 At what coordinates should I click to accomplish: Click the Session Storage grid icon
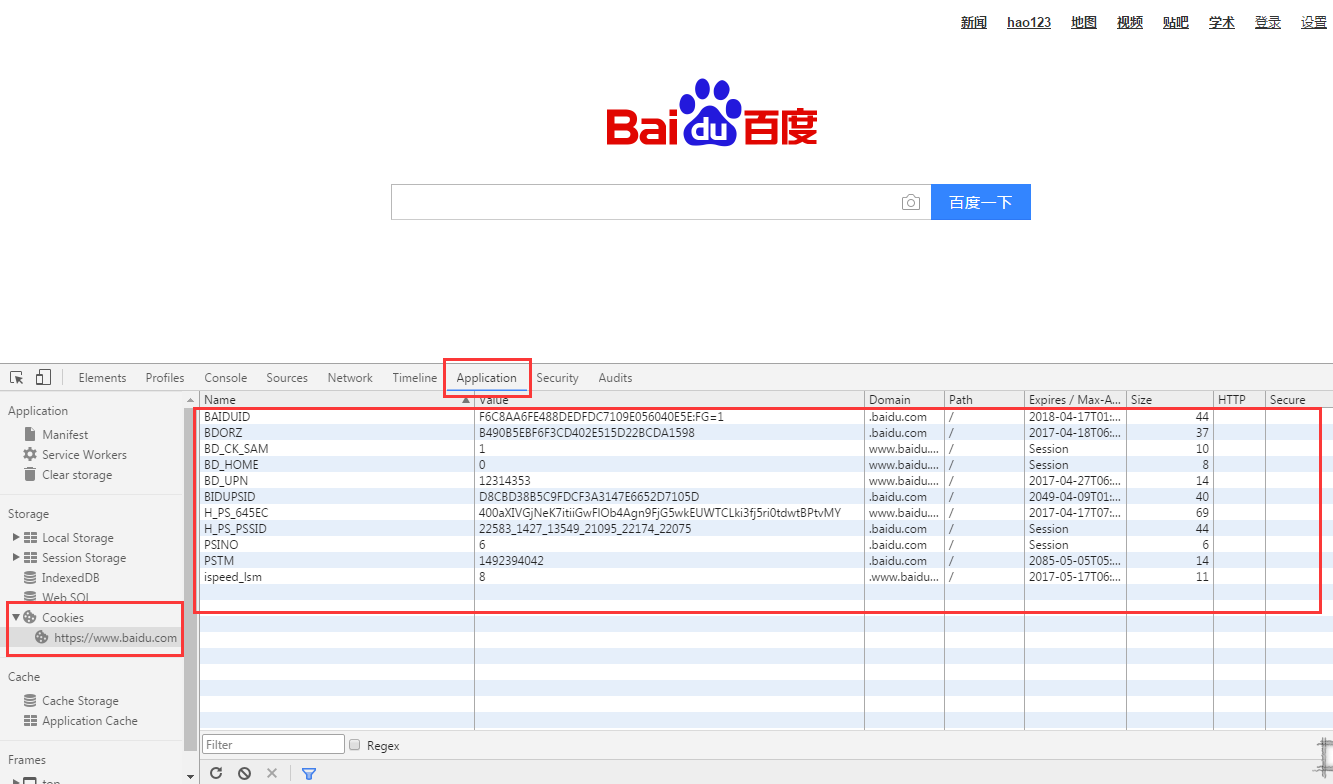click(x=31, y=557)
